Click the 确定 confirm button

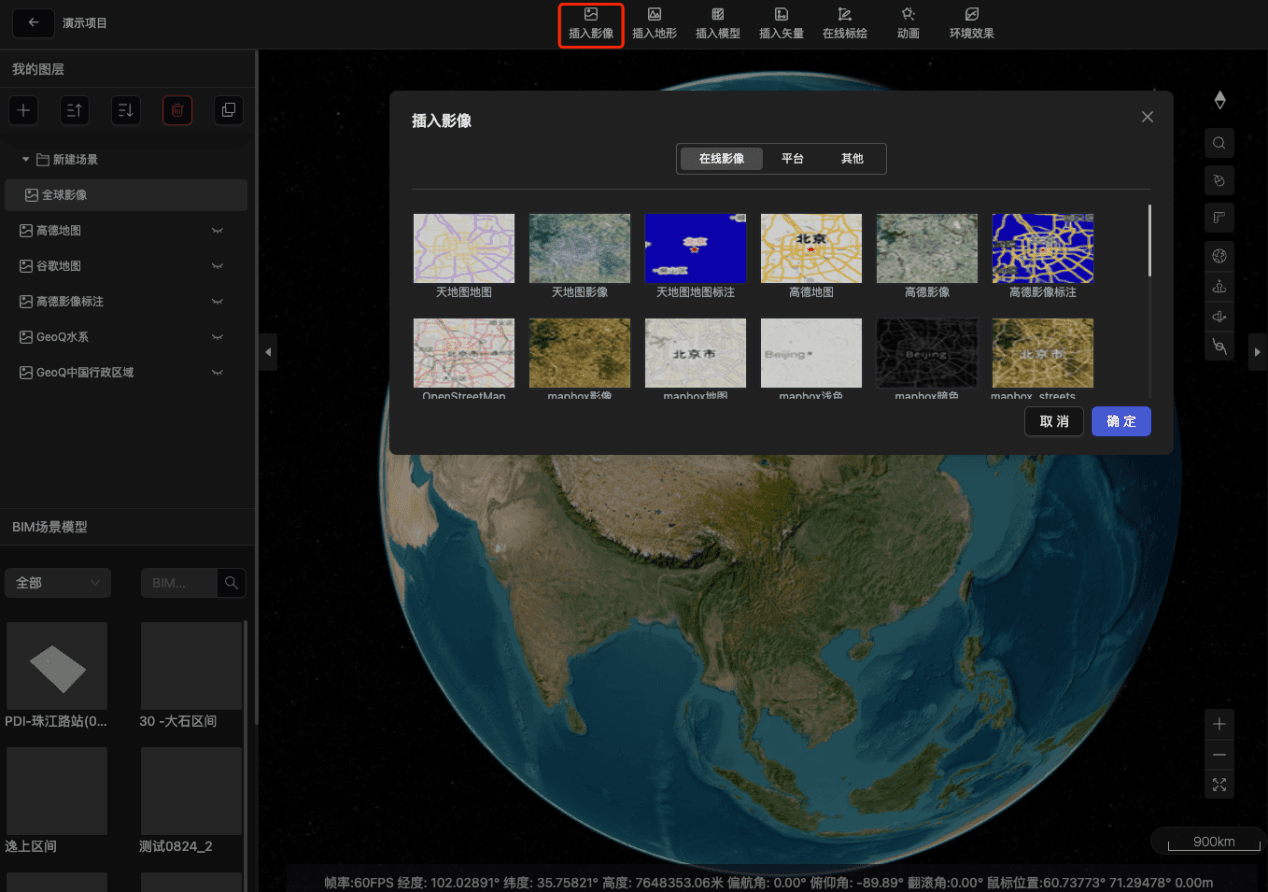[x=1121, y=421]
